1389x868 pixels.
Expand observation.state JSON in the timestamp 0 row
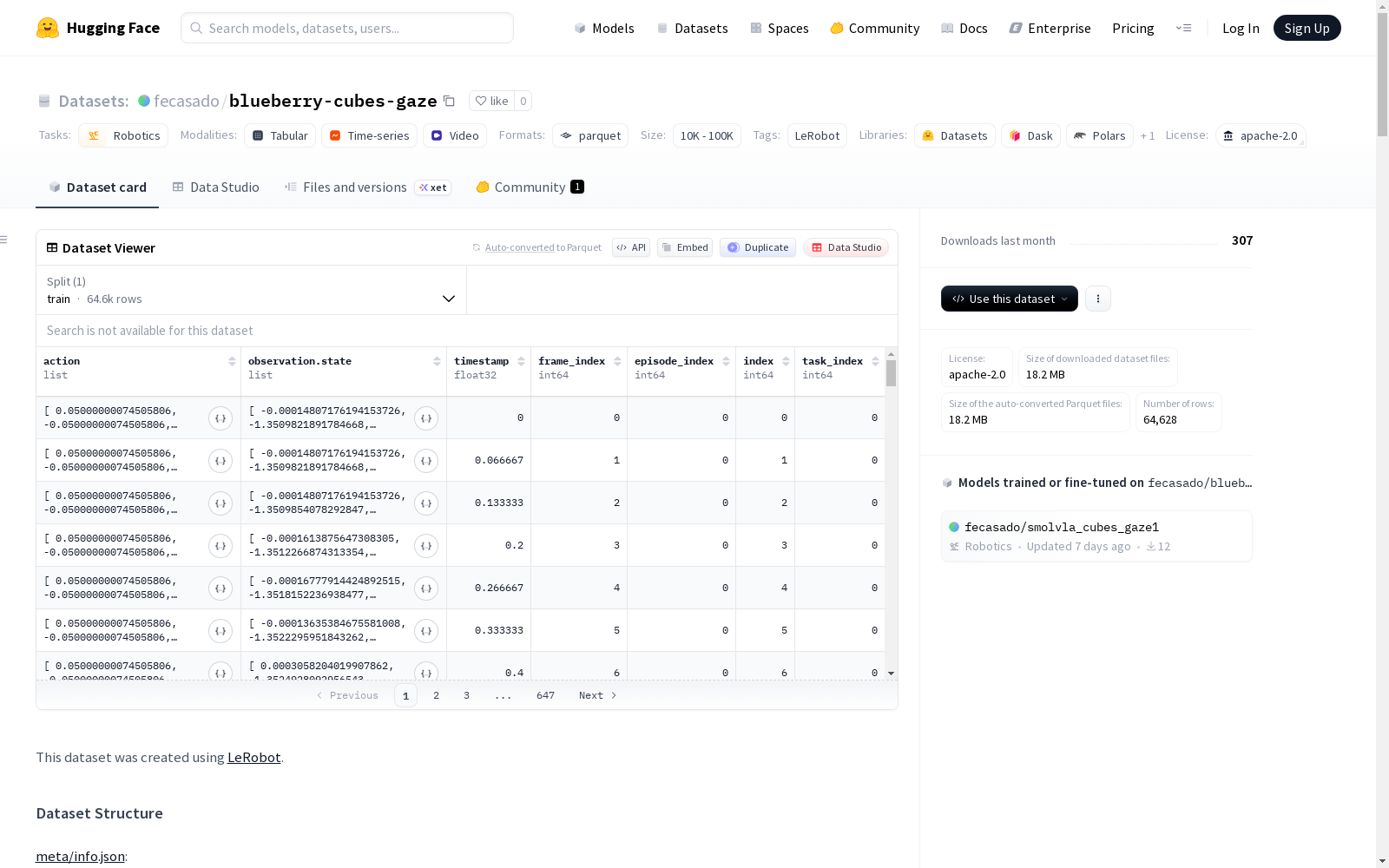point(426,418)
